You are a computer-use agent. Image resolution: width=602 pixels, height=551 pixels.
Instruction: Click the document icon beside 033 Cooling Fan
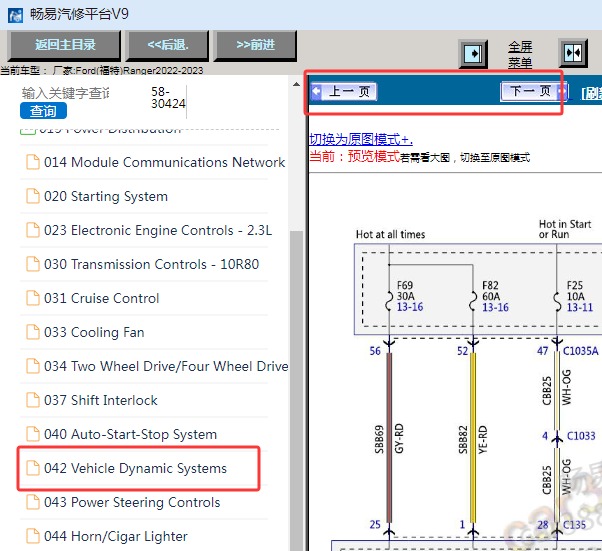tap(33, 332)
